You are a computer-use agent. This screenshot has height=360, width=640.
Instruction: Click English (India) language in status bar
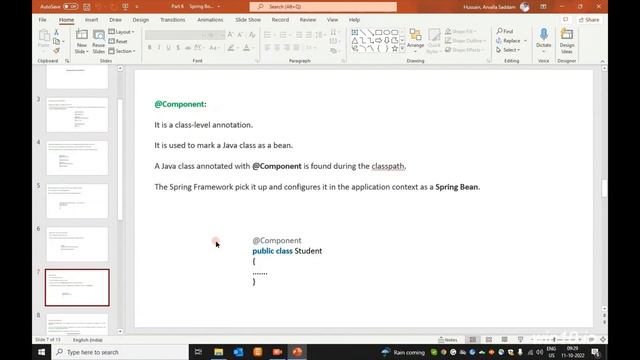coord(88,340)
